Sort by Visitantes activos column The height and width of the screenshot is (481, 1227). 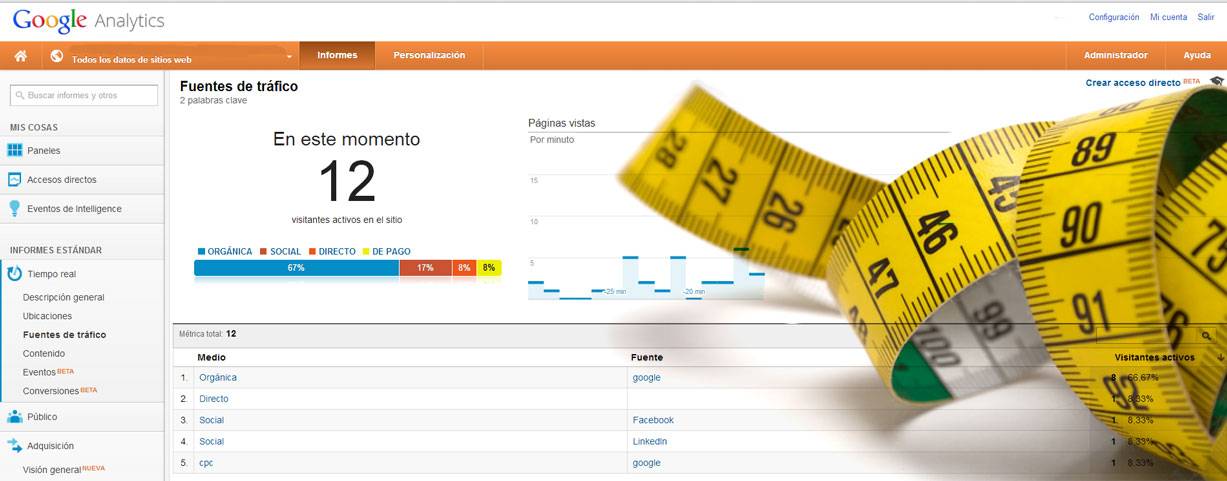pos(1154,357)
